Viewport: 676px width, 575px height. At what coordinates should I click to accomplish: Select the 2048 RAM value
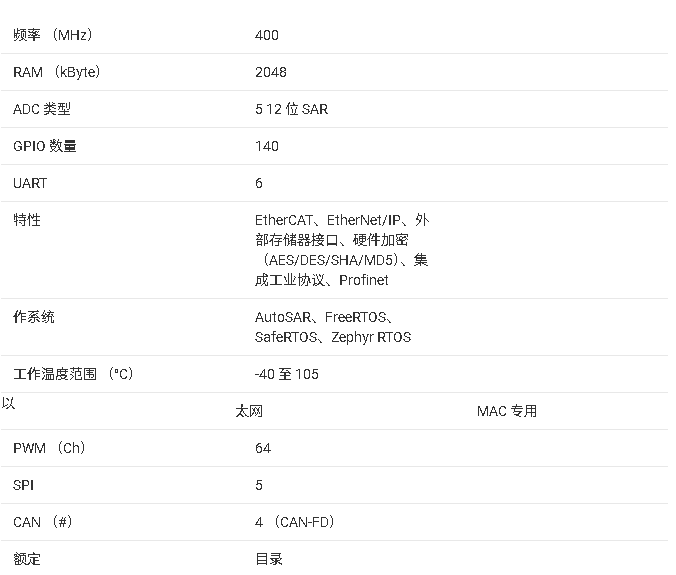271,72
